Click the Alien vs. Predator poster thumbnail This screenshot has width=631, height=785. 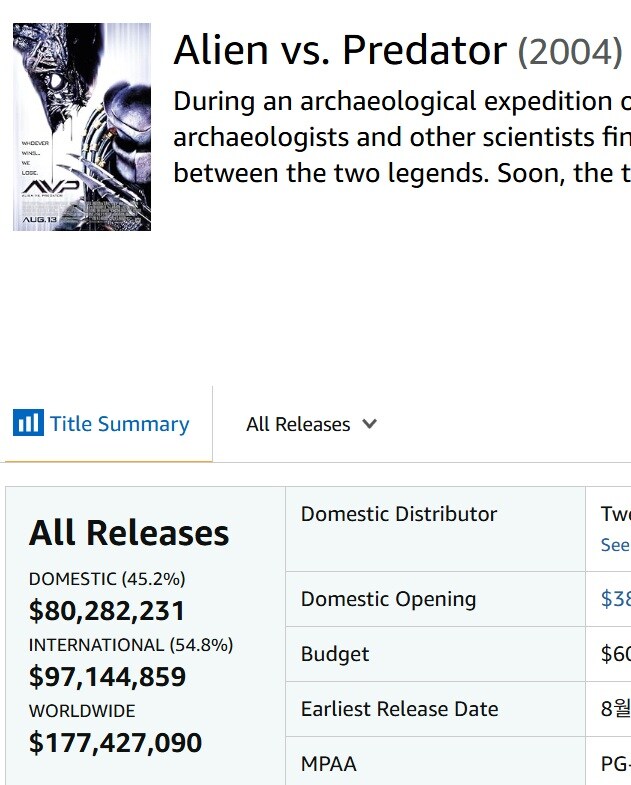(82, 127)
